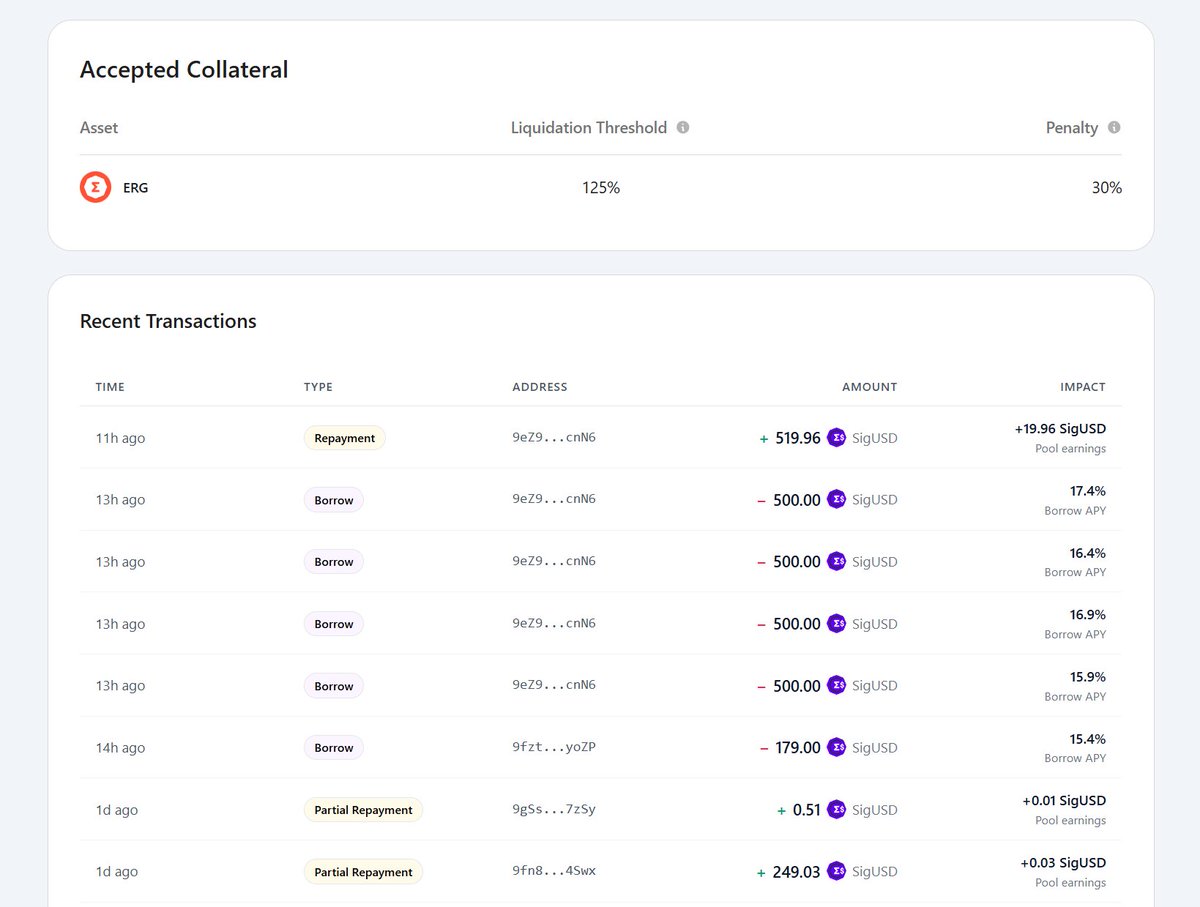Open address 9gSs...7zSy
The height and width of the screenshot is (907, 1200).
click(553, 810)
